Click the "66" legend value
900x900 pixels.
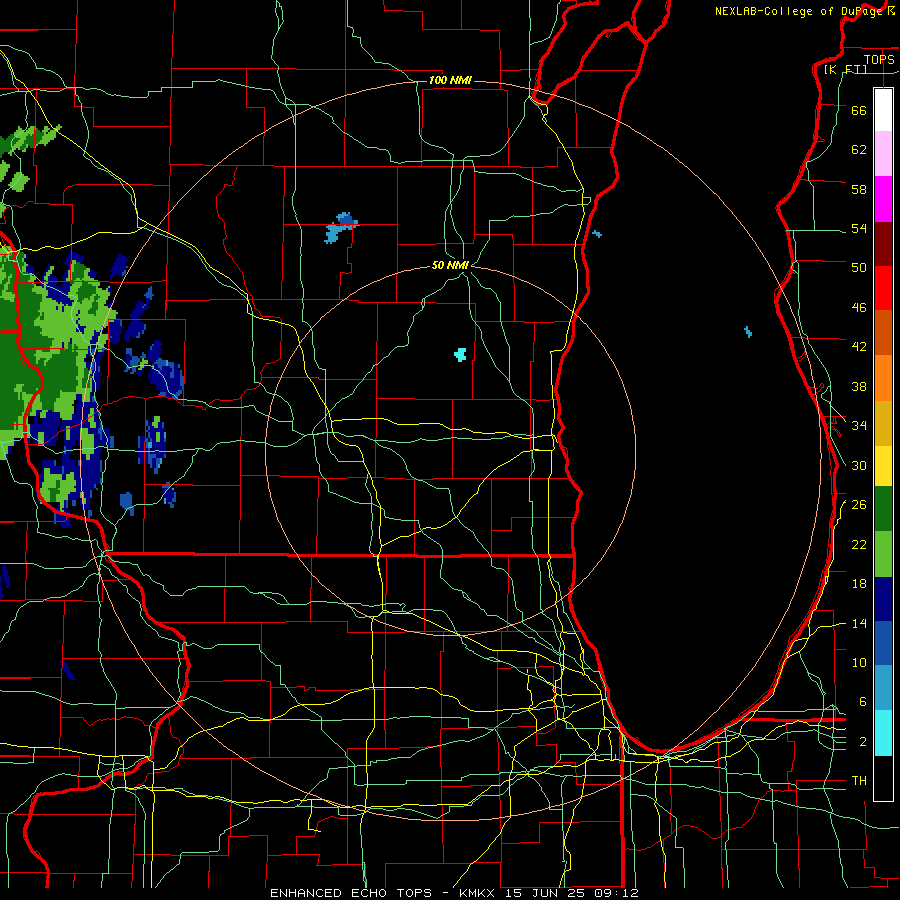859,110
